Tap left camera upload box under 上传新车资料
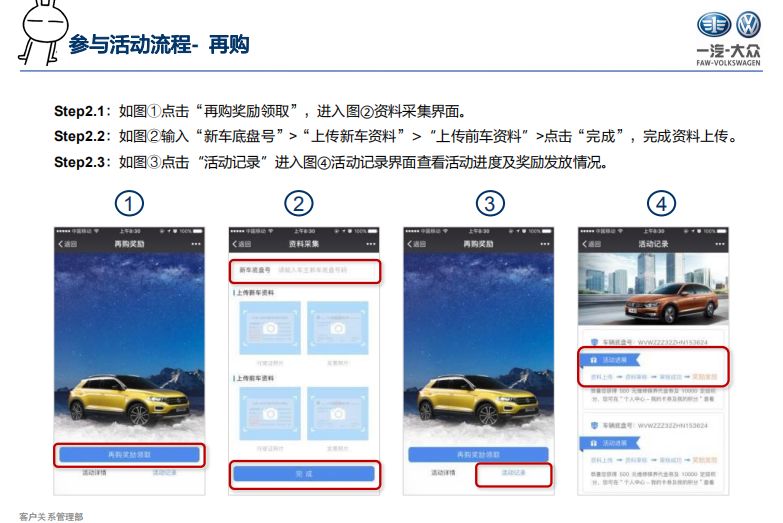This screenshot has width=783, height=523. point(270,328)
